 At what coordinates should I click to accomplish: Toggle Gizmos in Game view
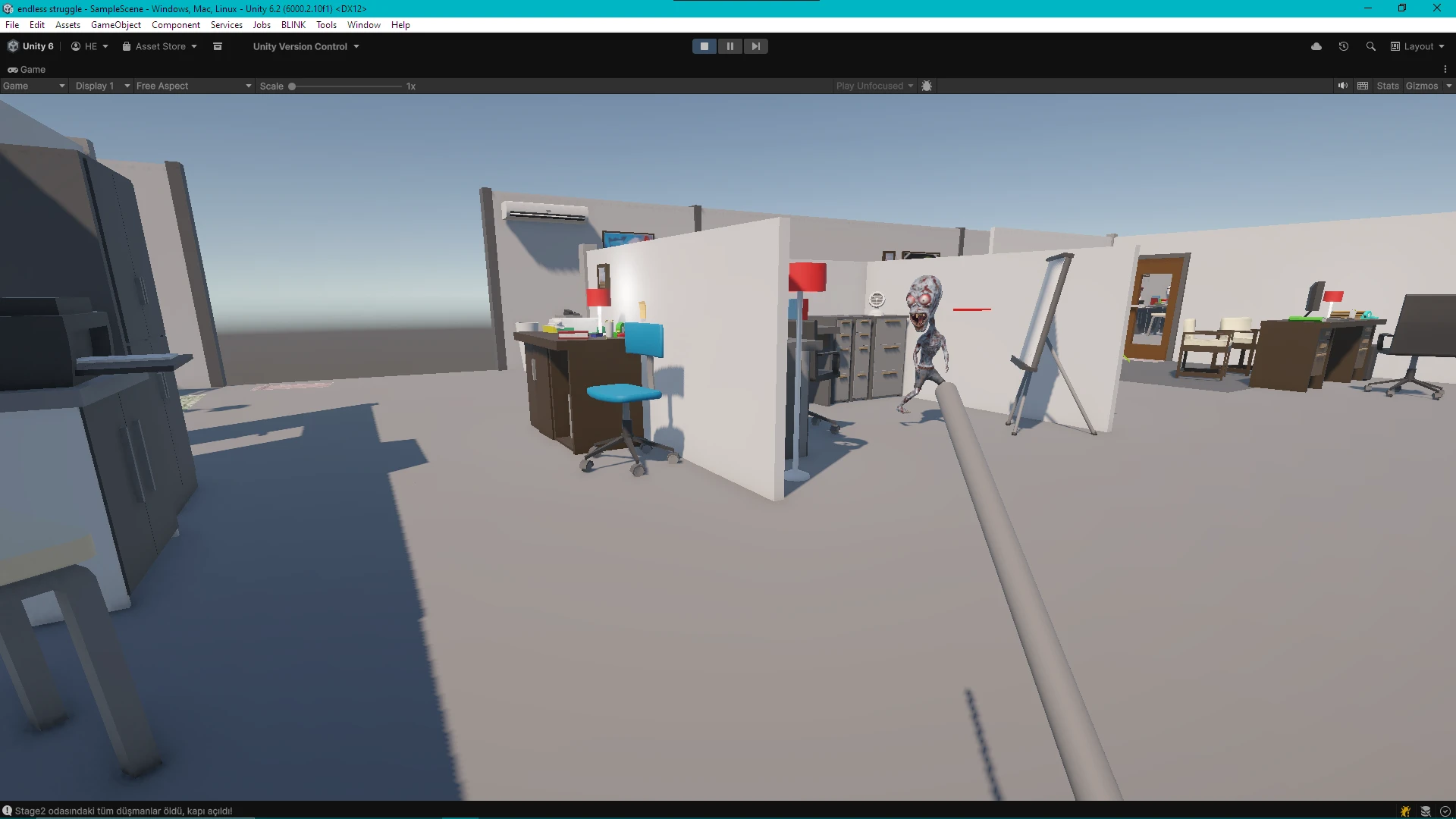[1421, 86]
